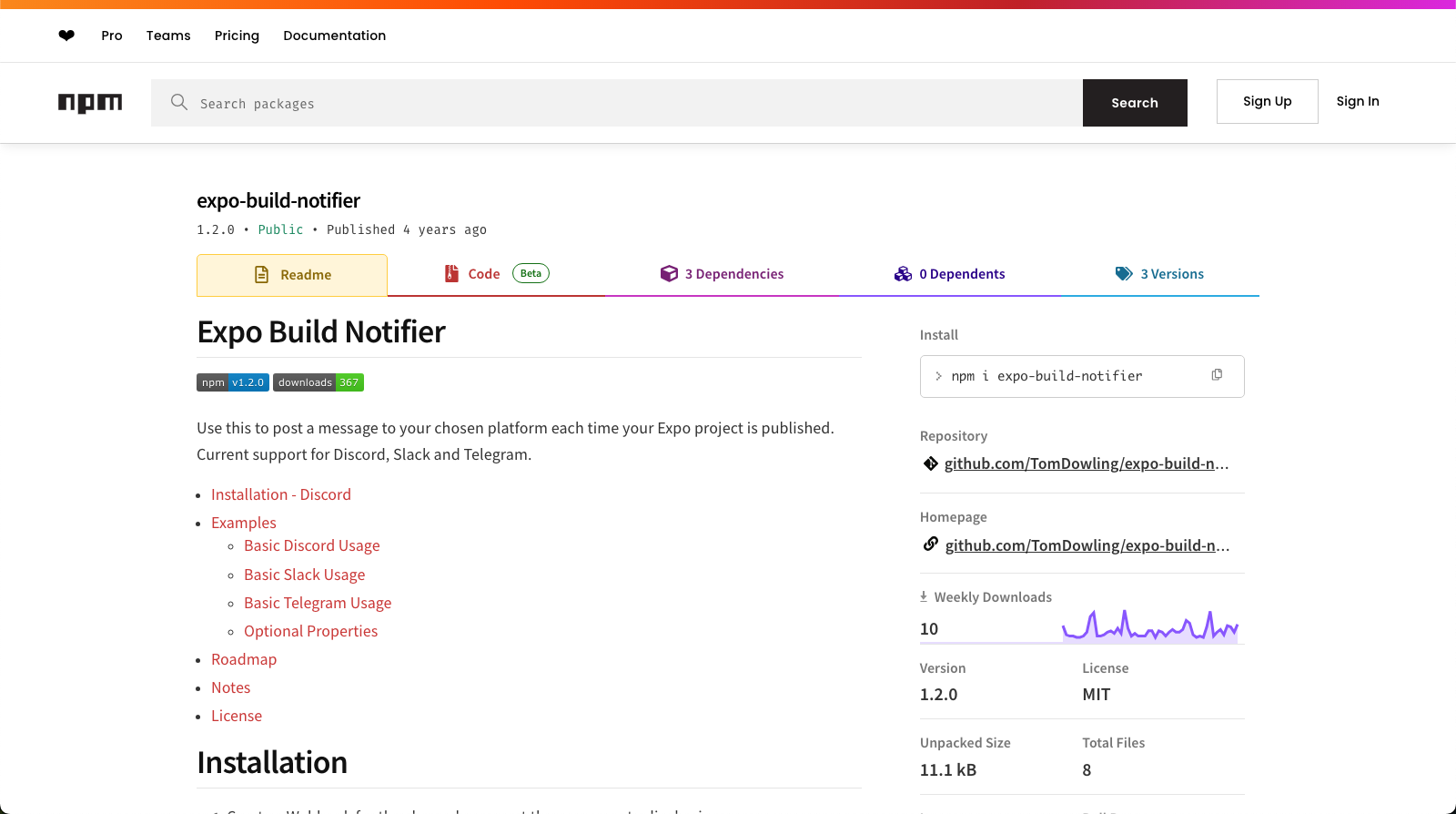Jump to the Examples section link

pyautogui.click(x=244, y=523)
